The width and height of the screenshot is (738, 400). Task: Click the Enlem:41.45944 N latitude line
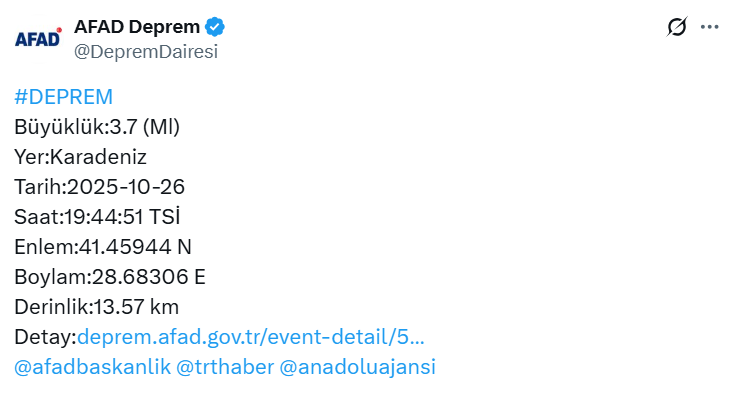(x=103, y=247)
